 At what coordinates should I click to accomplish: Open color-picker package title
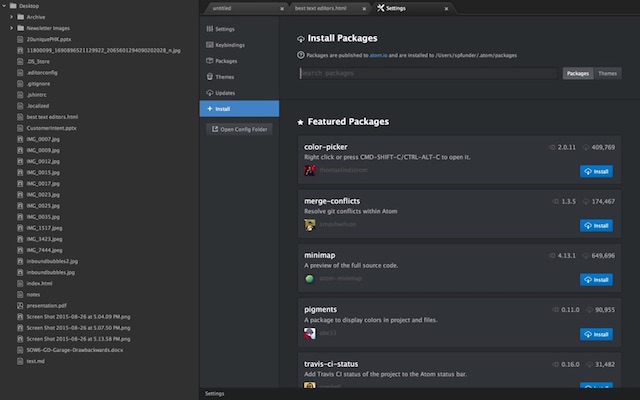[x=326, y=147]
